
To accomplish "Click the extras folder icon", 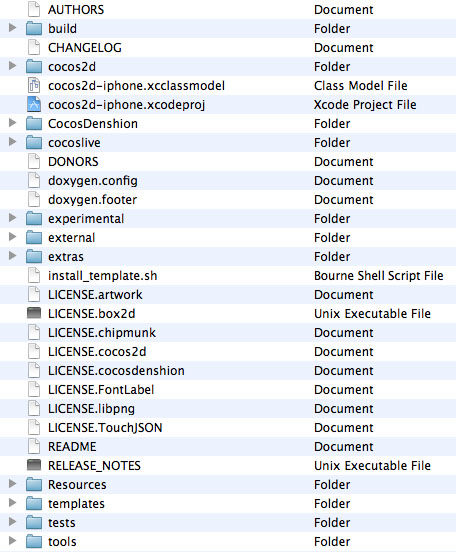I will click(x=34, y=256).
